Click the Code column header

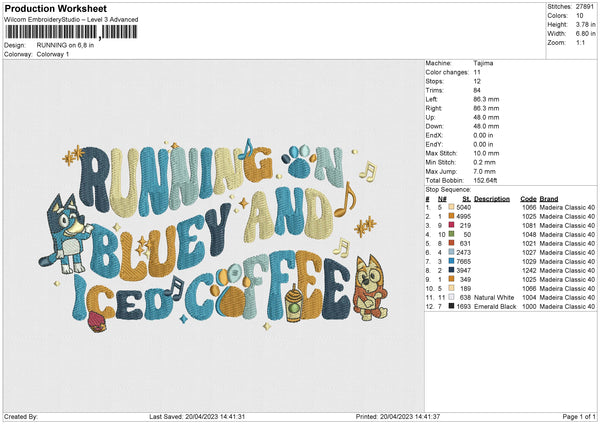coord(528,198)
